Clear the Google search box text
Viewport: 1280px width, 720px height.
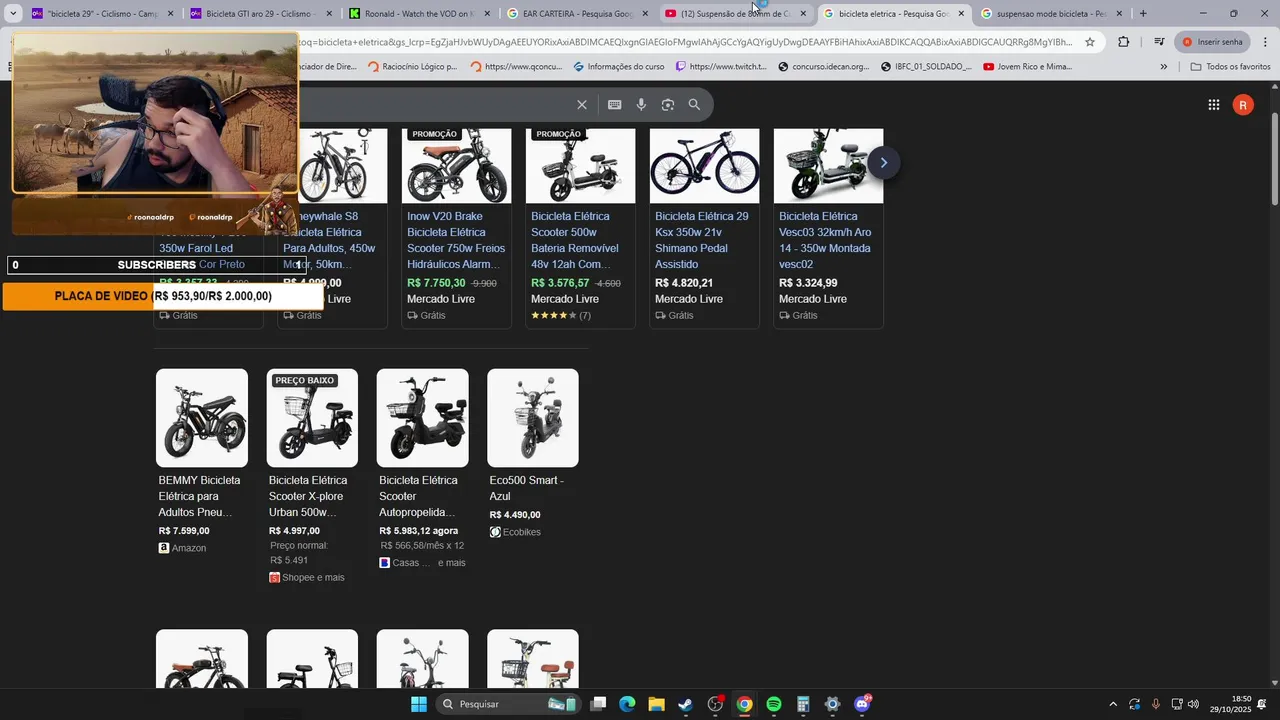[x=582, y=105]
